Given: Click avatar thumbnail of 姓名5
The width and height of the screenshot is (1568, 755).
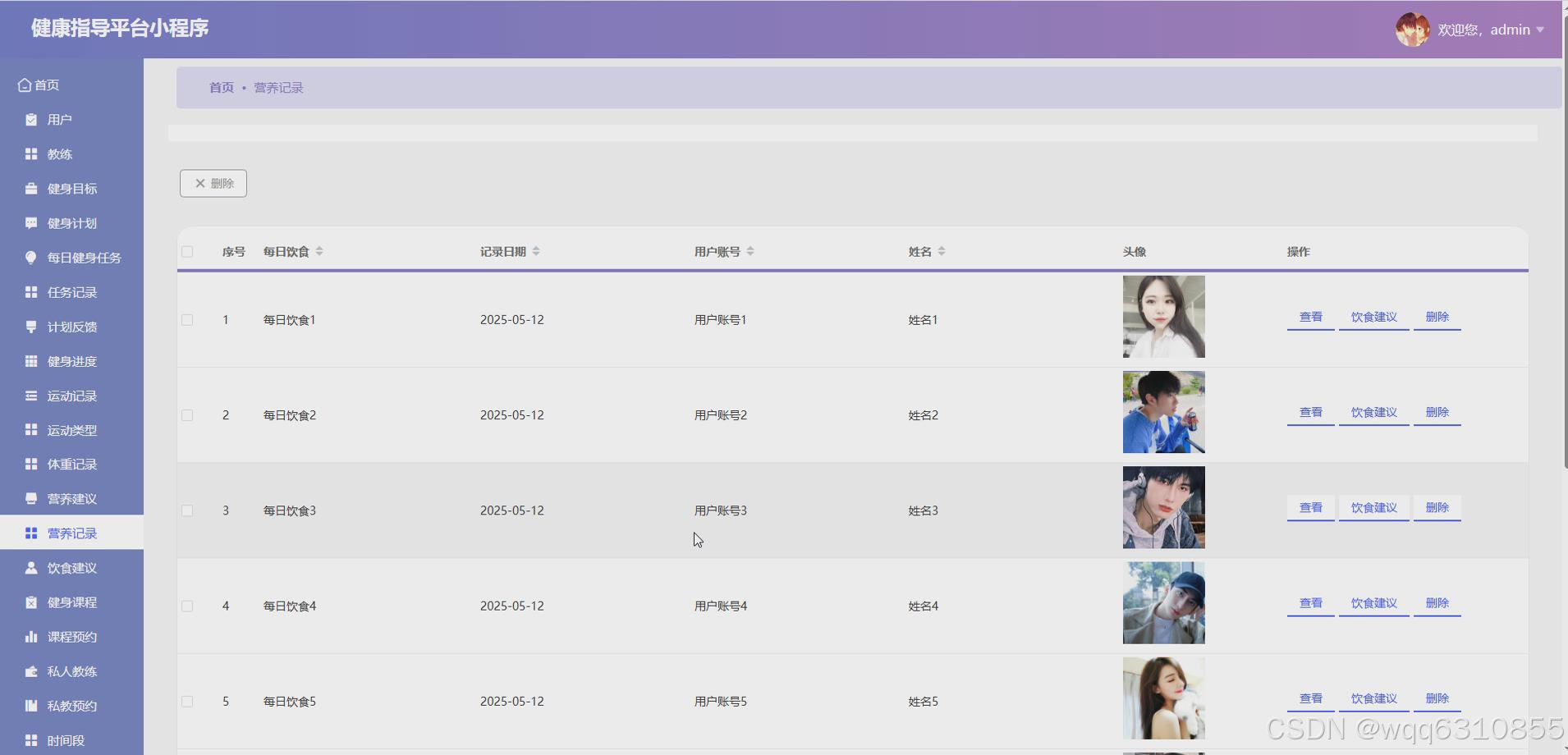Looking at the screenshot, I should click(1164, 698).
